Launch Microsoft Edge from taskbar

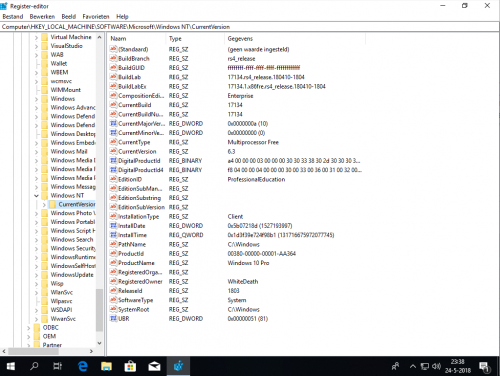click(x=82, y=366)
